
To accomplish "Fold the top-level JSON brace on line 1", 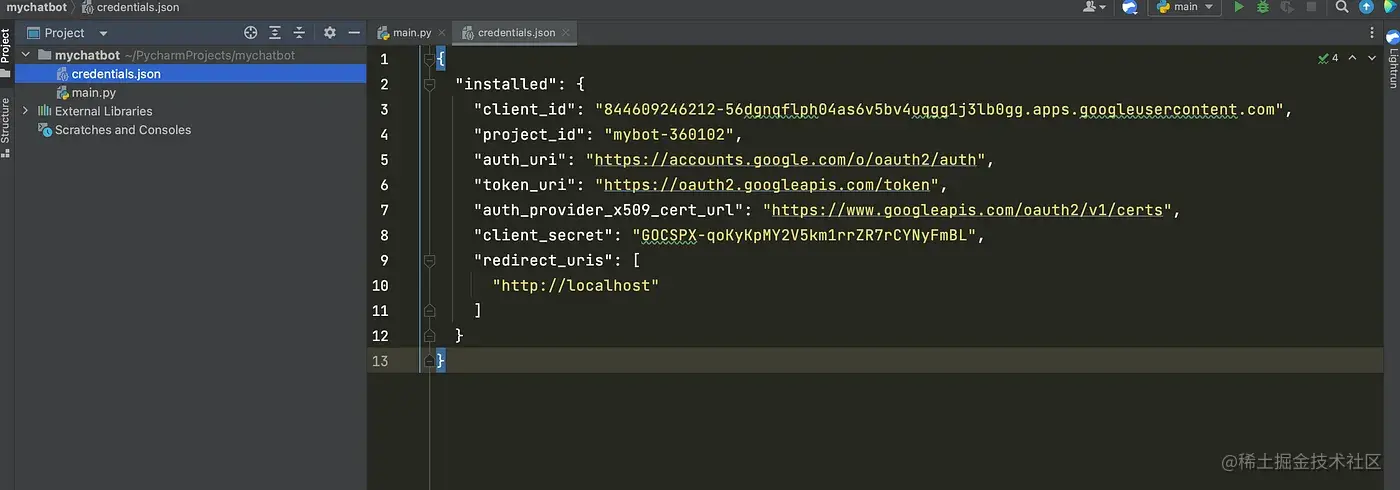I will (x=429, y=59).
